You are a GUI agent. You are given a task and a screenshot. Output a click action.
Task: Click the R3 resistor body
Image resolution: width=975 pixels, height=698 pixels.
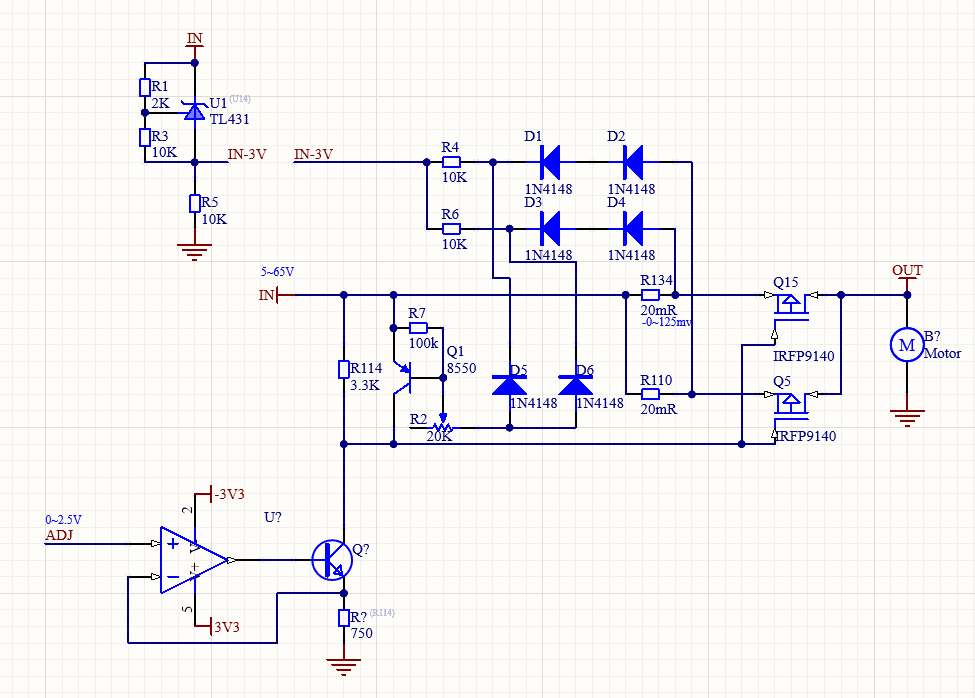click(x=145, y=137)
